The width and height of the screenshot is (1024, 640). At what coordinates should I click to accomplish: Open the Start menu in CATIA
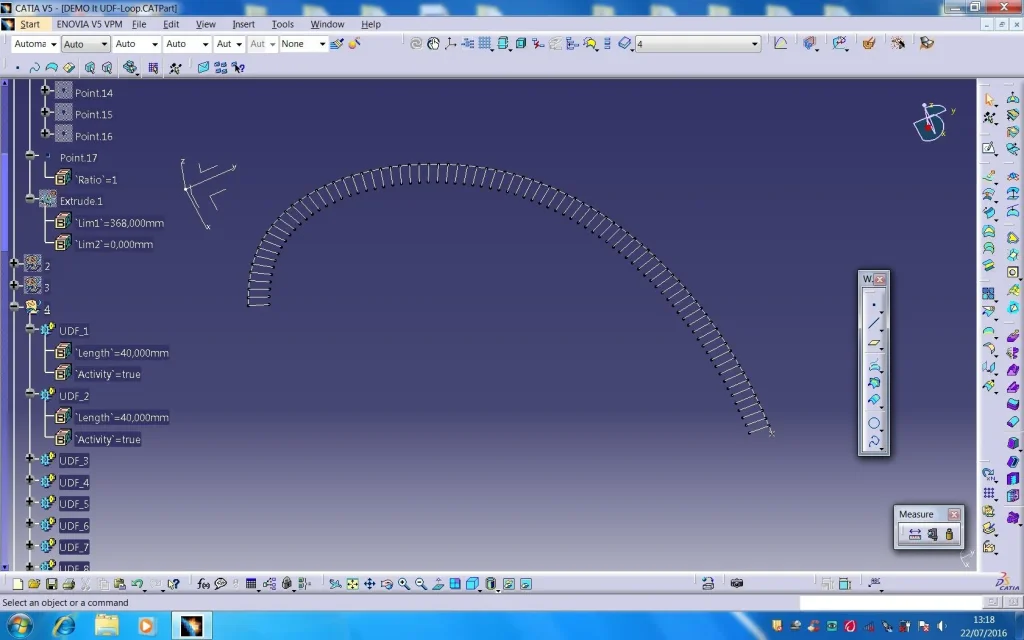(x=30, y=24)
